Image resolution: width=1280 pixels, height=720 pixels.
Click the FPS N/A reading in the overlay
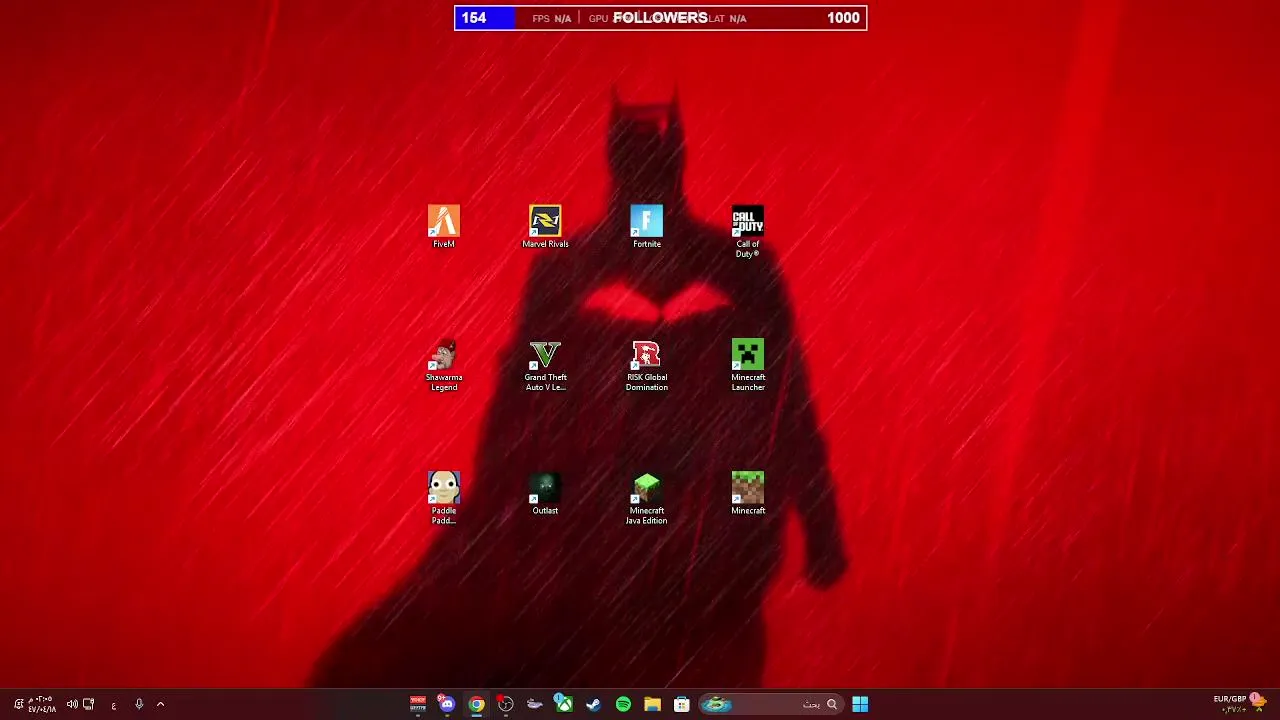[552, 18]
